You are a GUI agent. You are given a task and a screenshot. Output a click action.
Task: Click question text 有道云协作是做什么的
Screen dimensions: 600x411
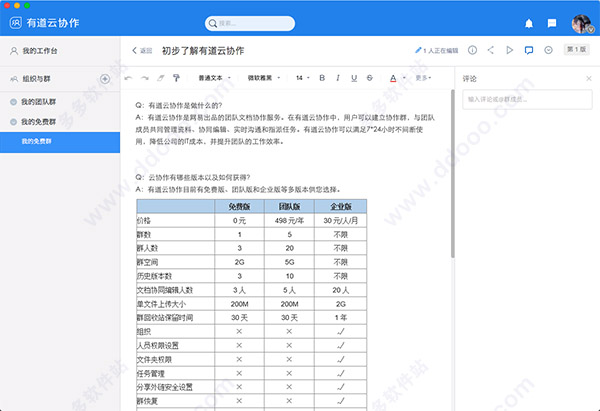tap(185, 106)
